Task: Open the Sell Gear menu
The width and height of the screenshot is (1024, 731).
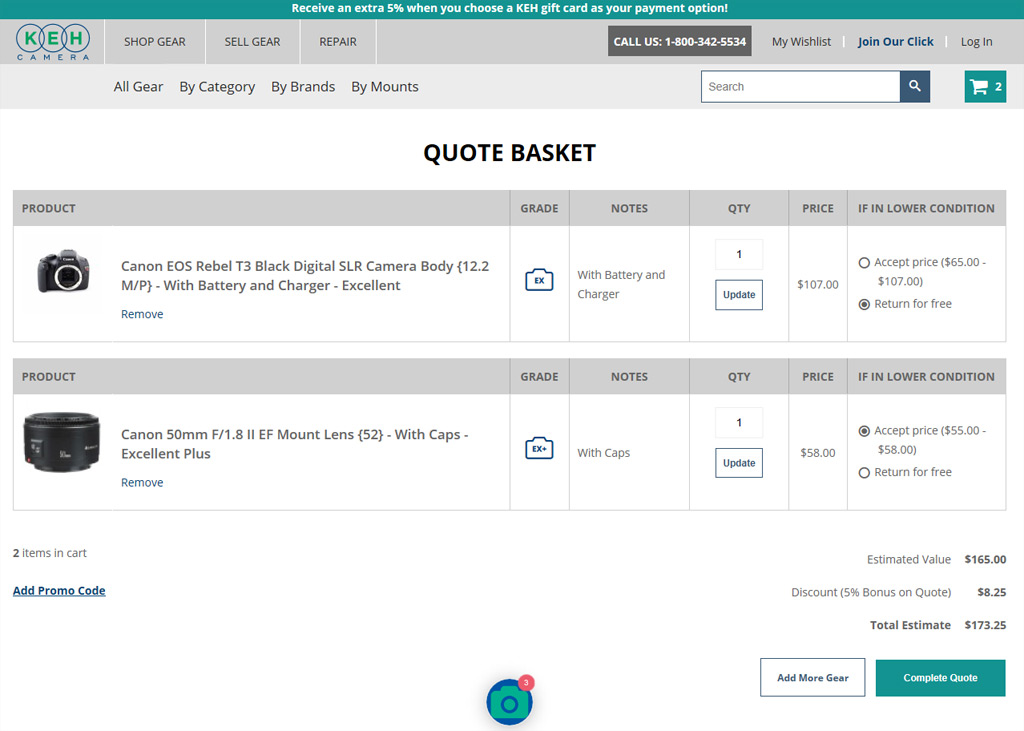Action: [252, 42]
